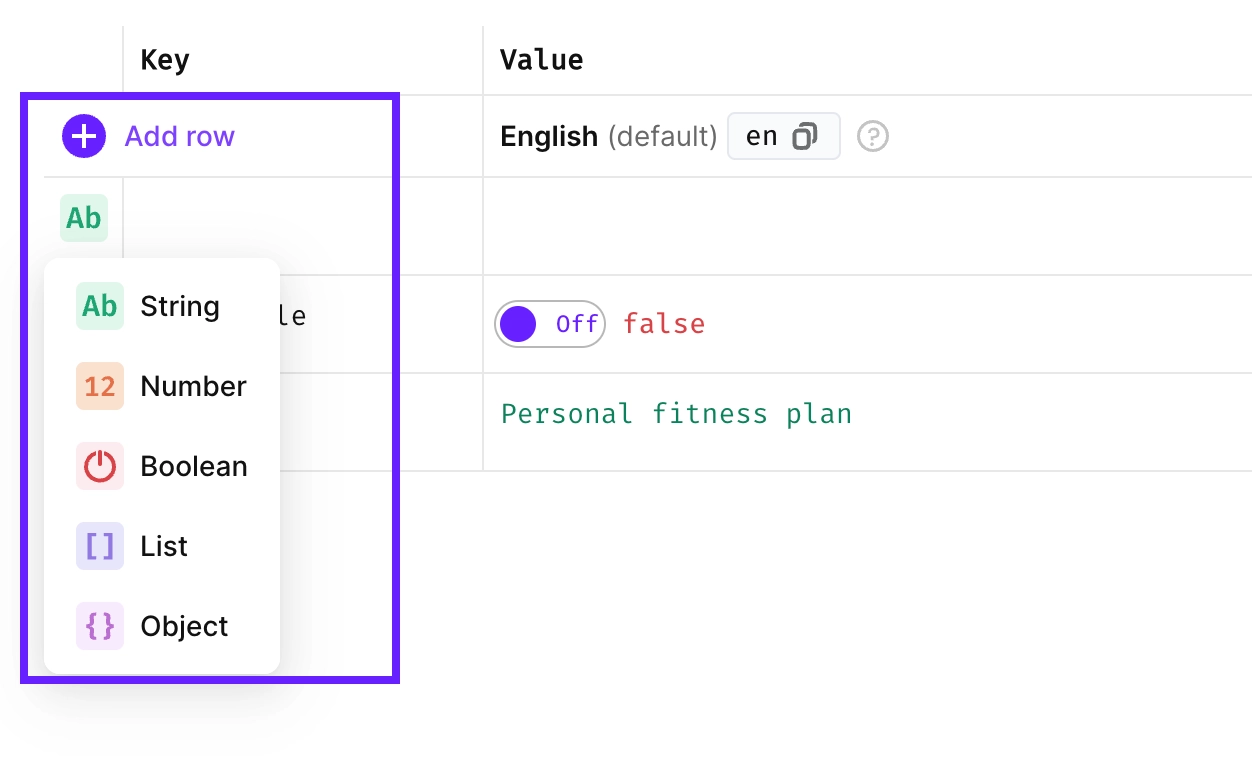Click the plus icon beside Add row
Screen dimensions: 1252x766
point(83,135)
